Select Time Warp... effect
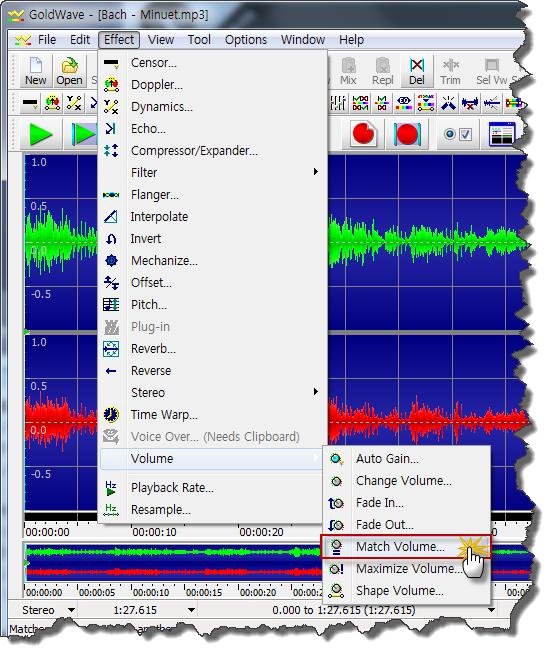This screenshot has width=545, height=650. (x=212, y=415)
